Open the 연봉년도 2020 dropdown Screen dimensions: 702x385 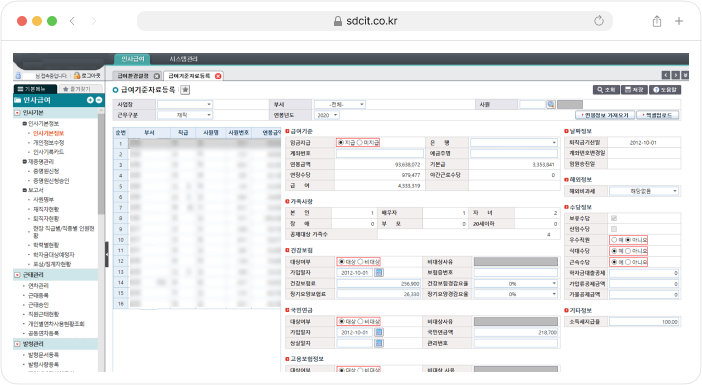(x=327, y=115)
